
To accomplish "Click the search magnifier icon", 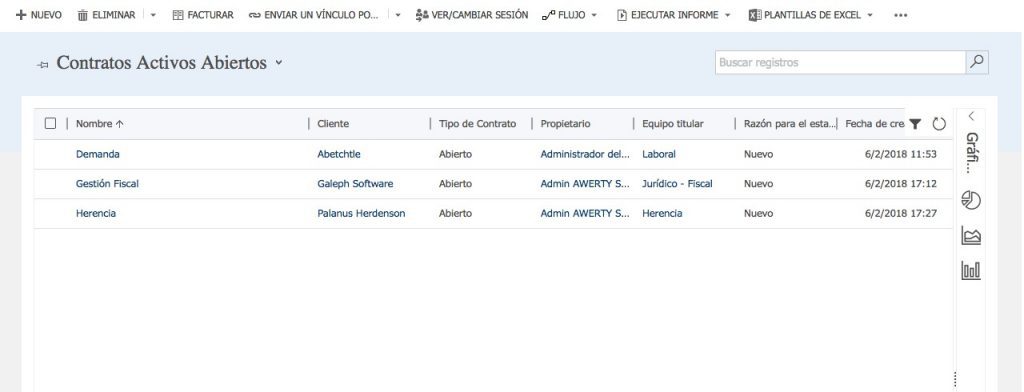I will point(977,62).
